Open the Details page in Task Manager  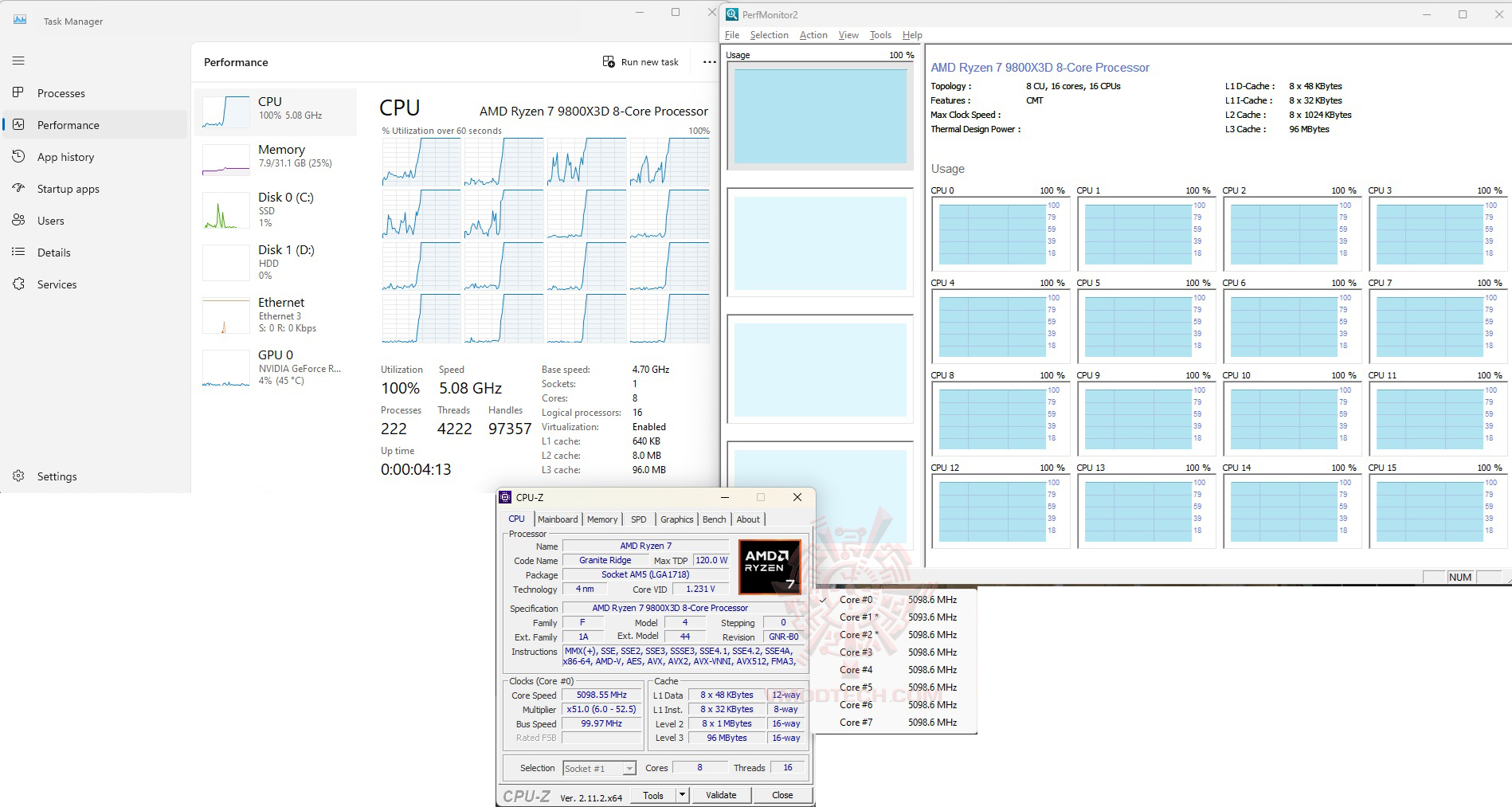coord(96,253)
